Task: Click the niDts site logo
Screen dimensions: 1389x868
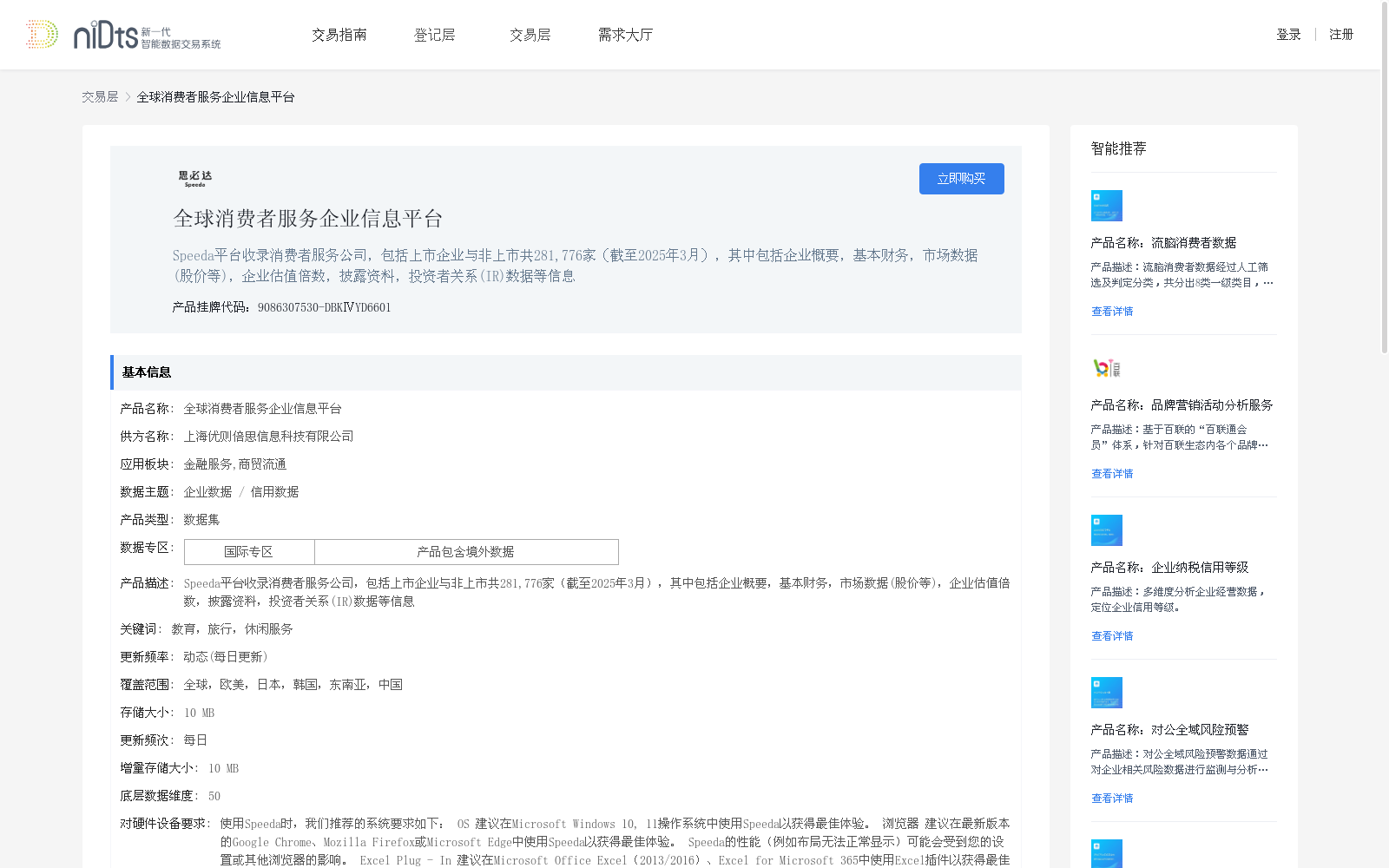Action: point(123,35)
